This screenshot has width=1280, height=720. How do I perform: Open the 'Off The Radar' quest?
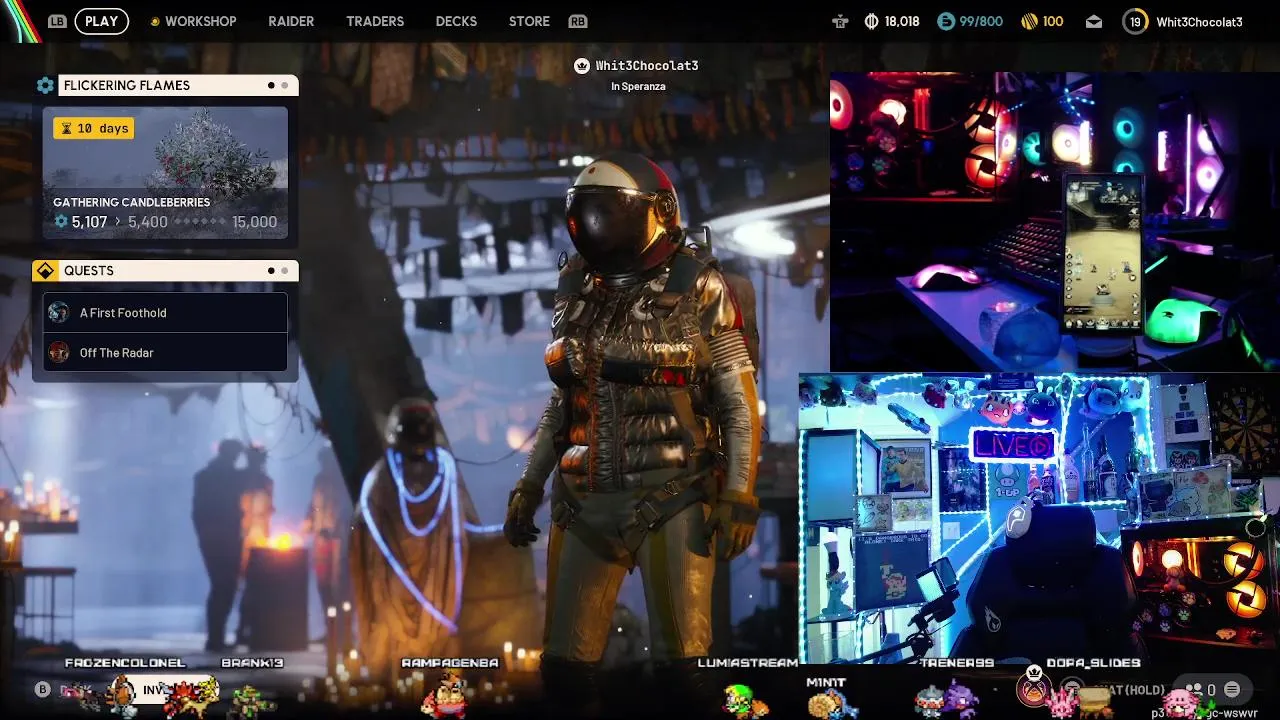(165, 352)
